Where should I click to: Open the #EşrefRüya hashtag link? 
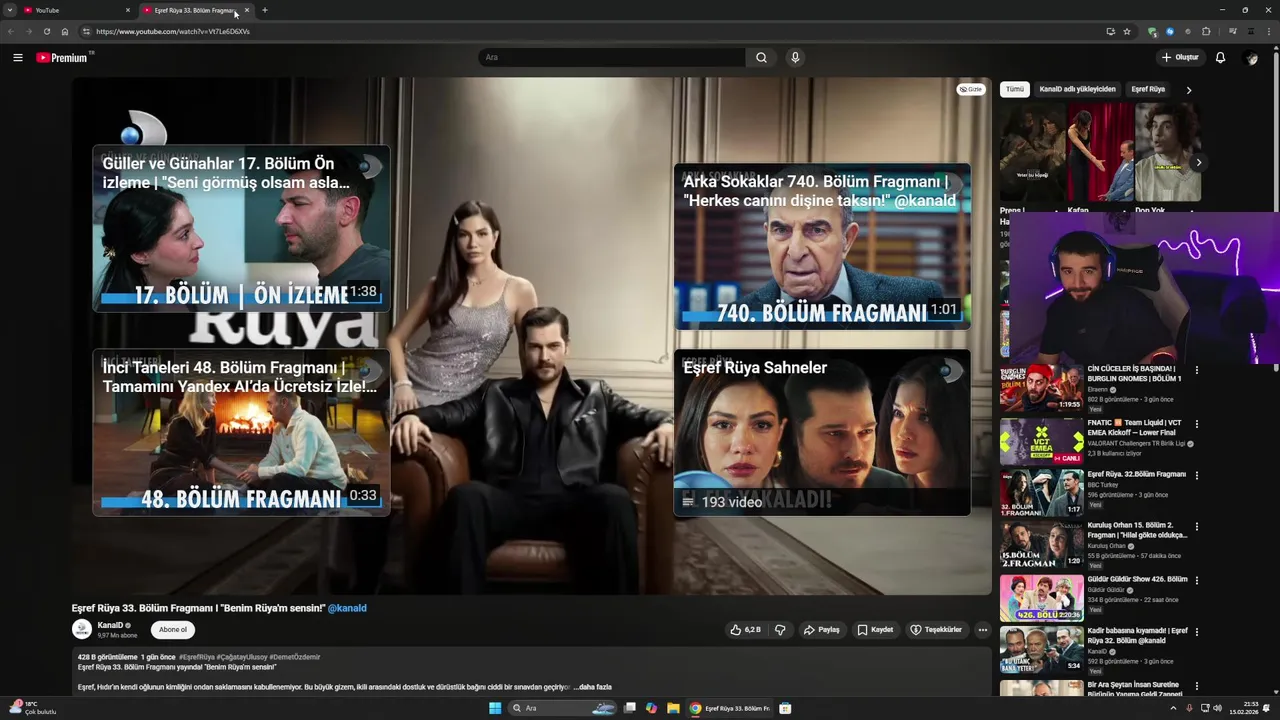click(x=197, y=657)
